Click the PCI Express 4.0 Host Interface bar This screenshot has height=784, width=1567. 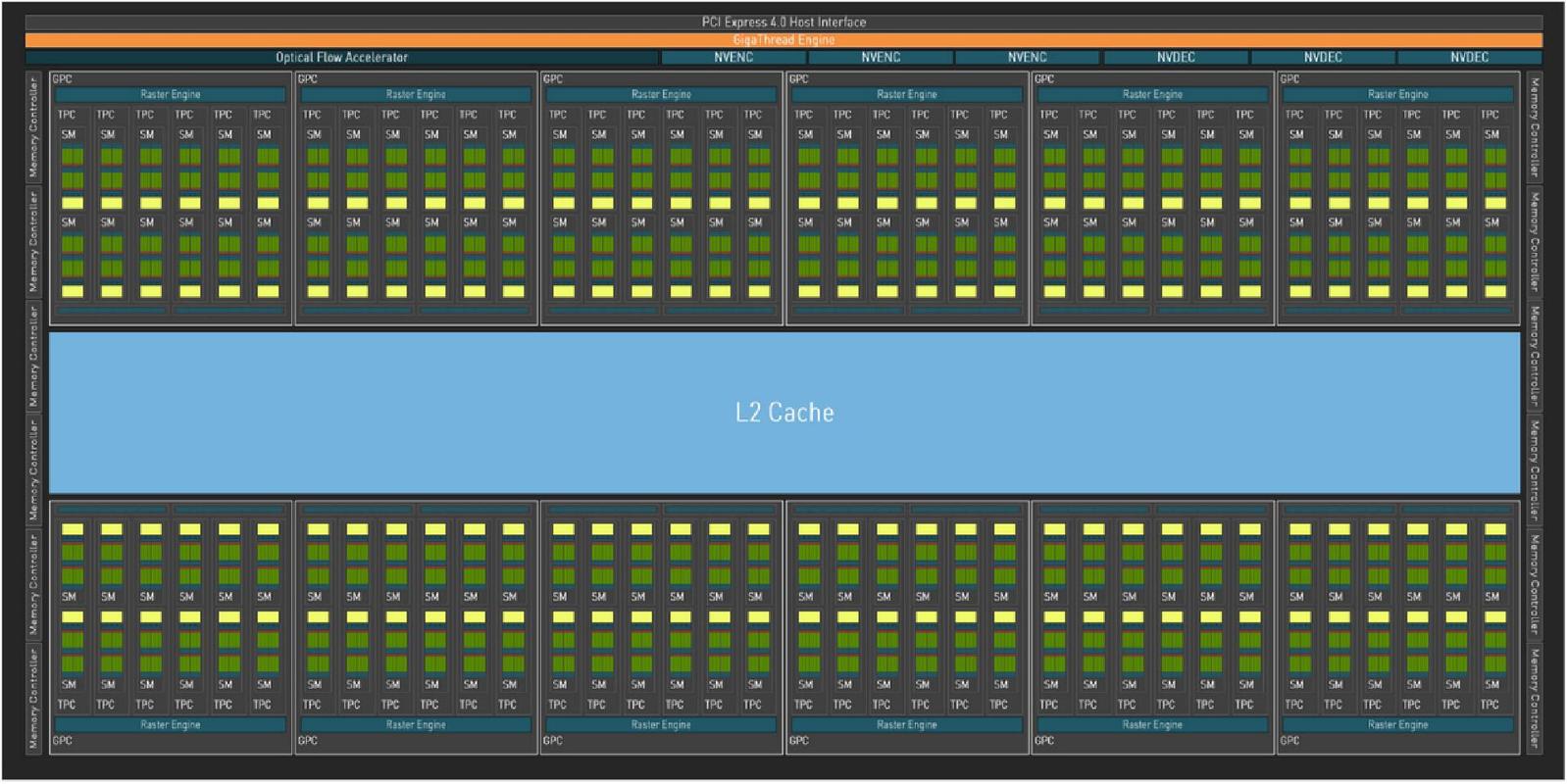point(783,22)
